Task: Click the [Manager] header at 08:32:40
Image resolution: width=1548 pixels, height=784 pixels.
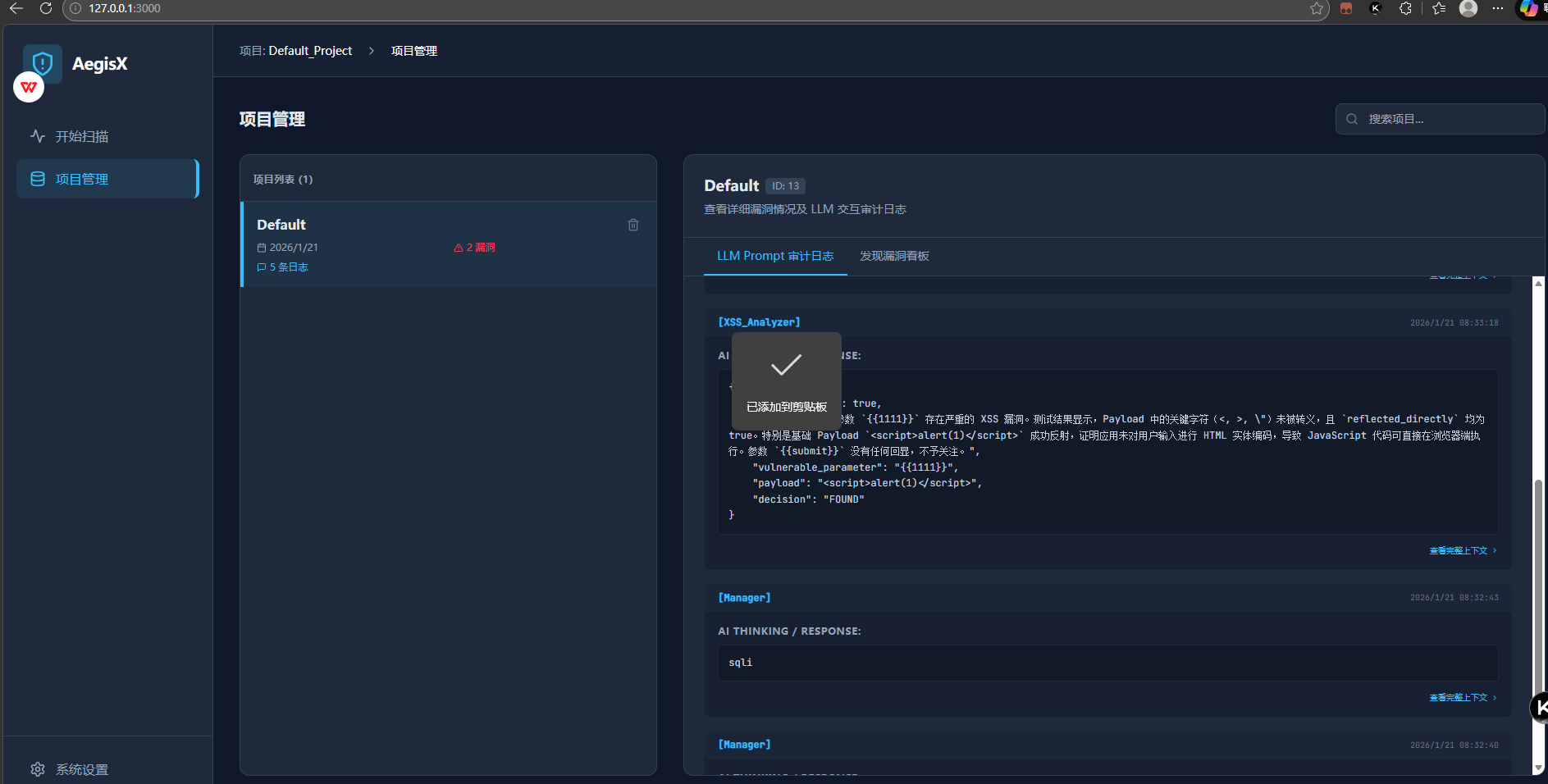Action: [x=744, y=745]
